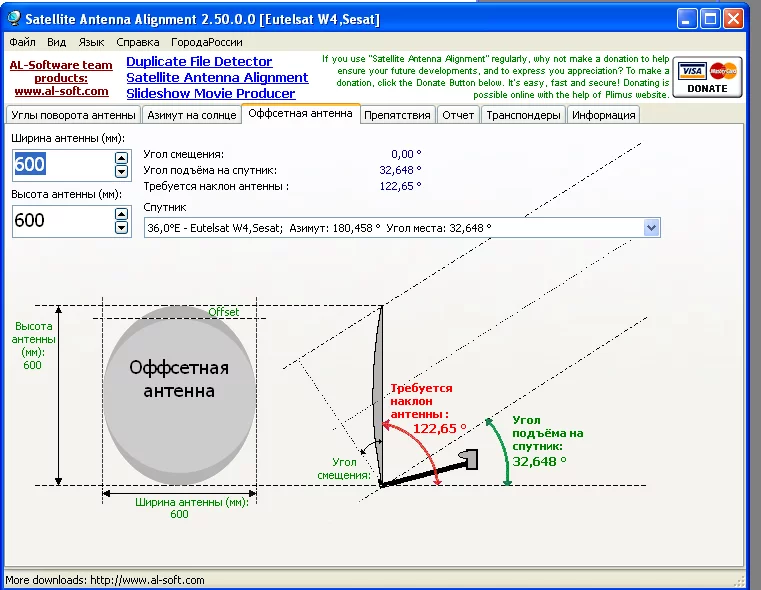Screen dimensions: 761x590
Task: Open the Язык menu
Action: (91, 42)
